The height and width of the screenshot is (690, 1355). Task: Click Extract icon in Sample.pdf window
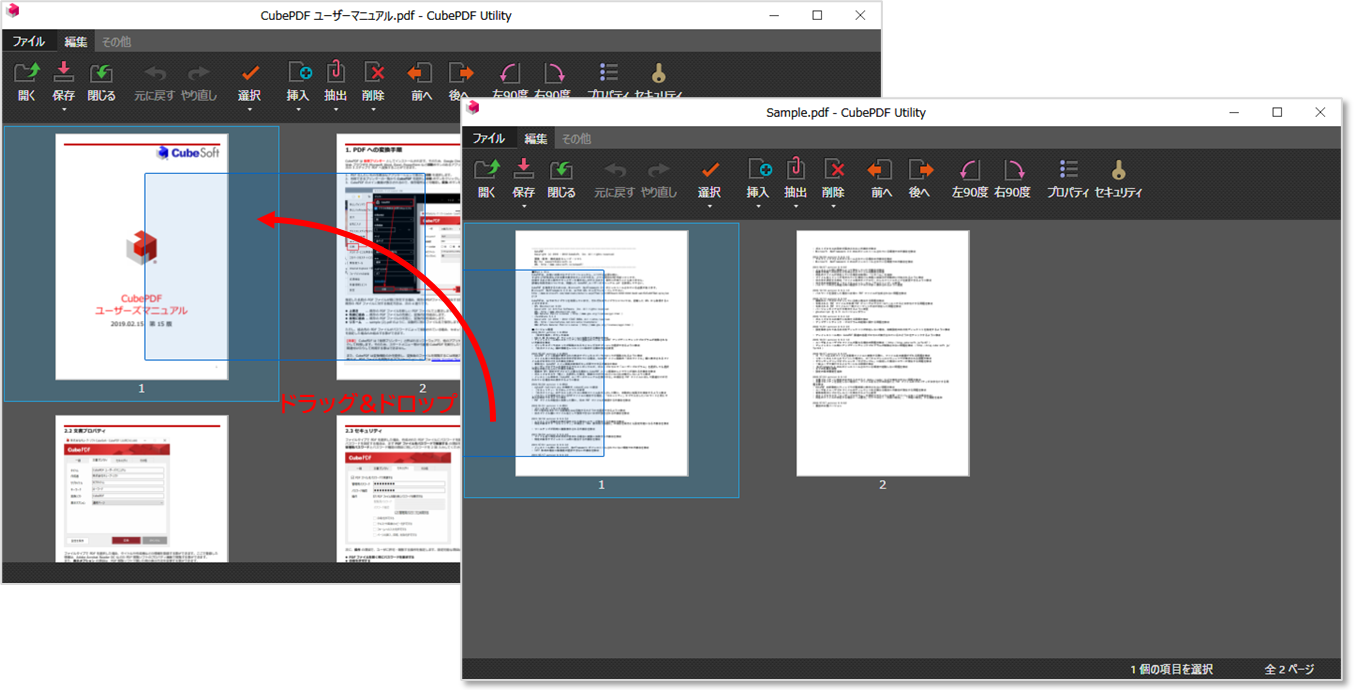(x=796, y=168)
